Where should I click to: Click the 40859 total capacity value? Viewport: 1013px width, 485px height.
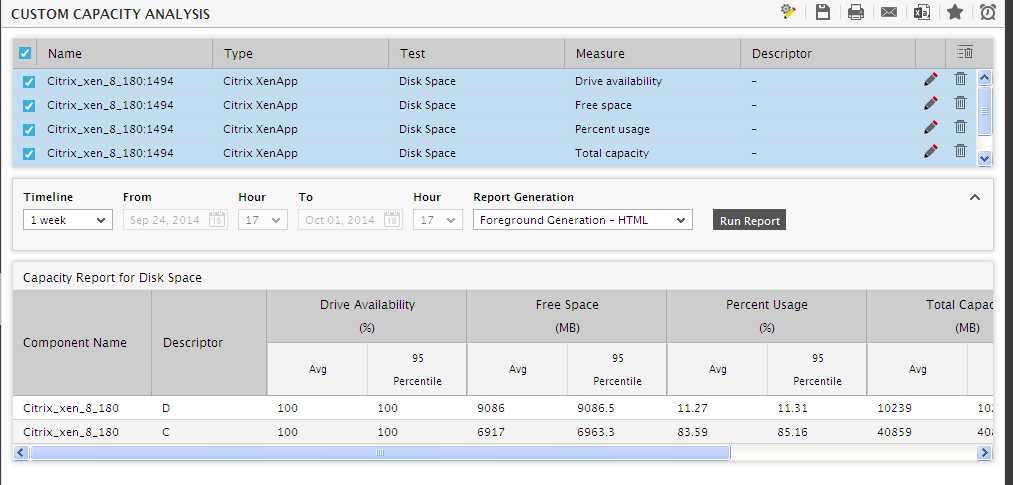click(x=895, y=432)
